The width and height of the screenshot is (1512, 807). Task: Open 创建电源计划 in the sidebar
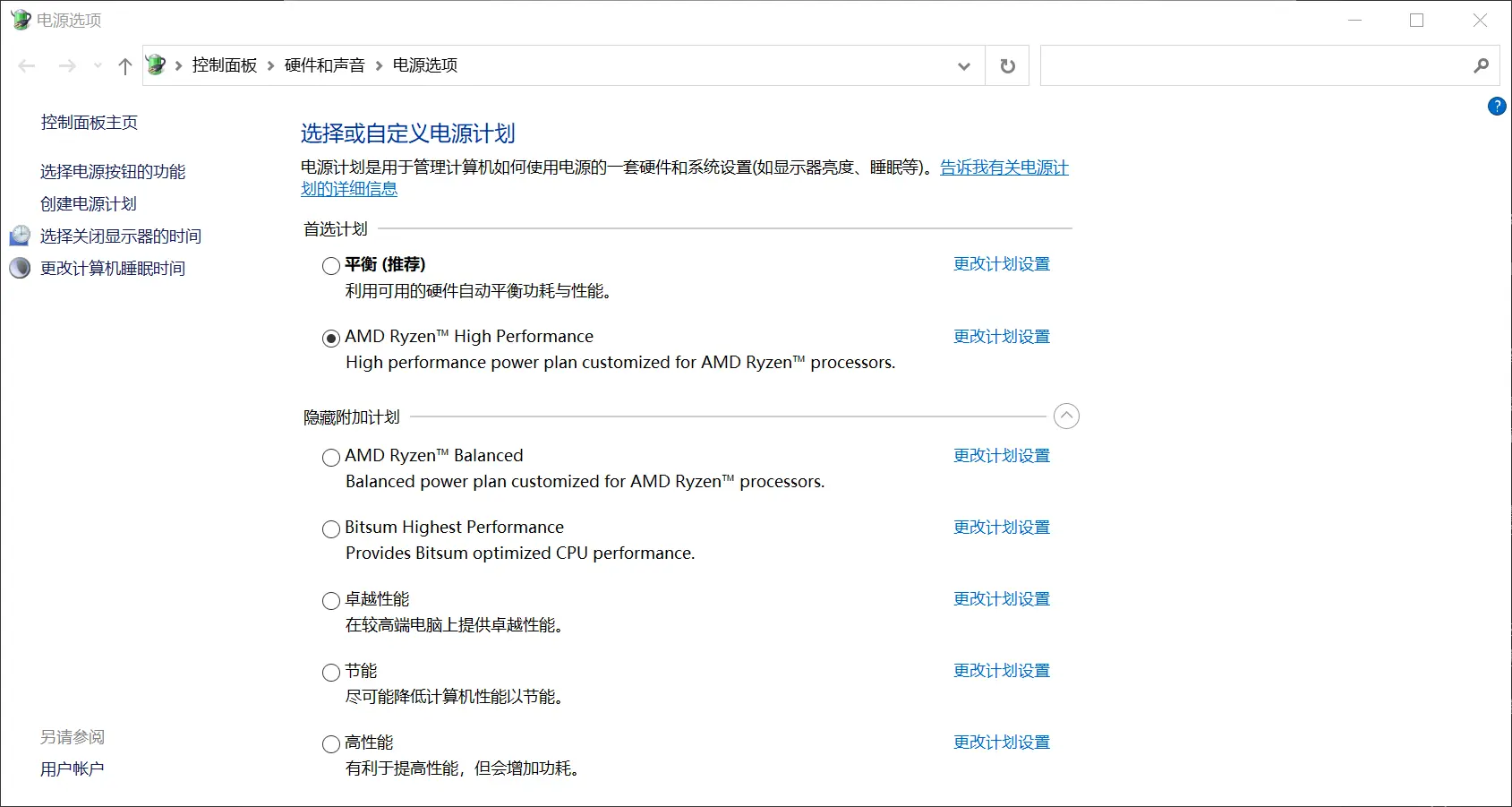tap(89, 204)
